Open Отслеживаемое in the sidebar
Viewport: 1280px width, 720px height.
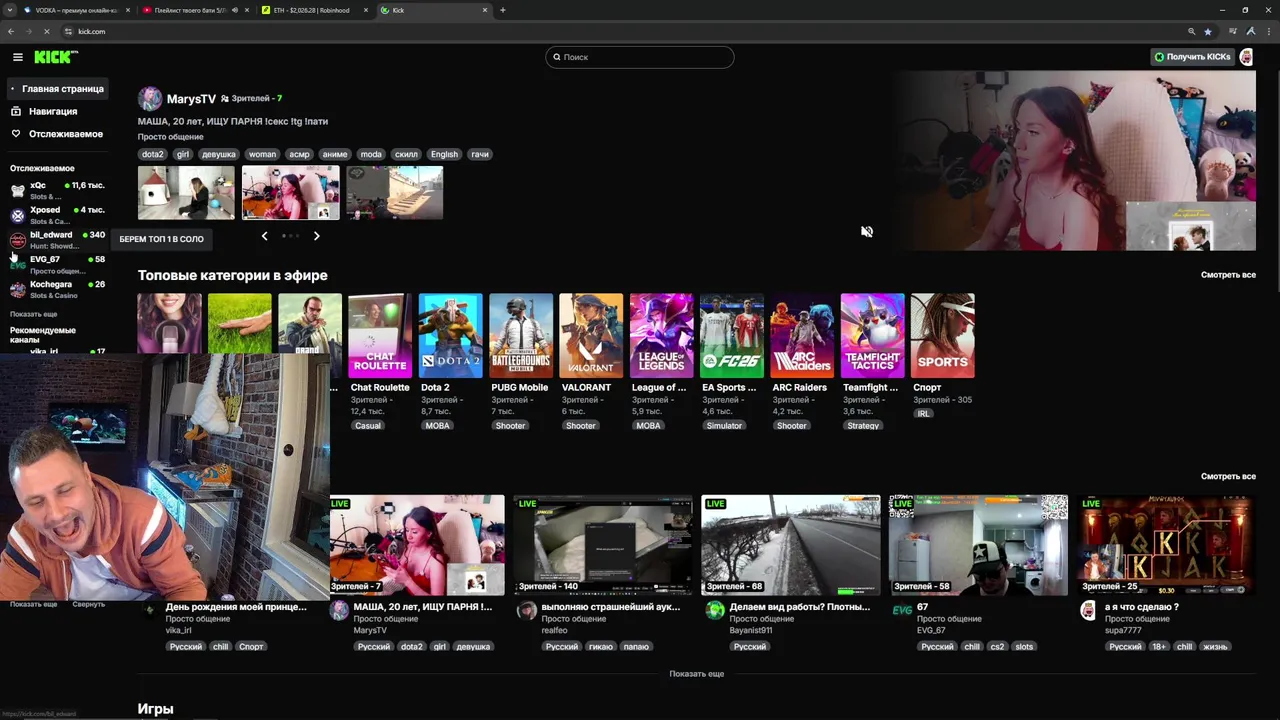pyautogui.click(x=56, y=134)
